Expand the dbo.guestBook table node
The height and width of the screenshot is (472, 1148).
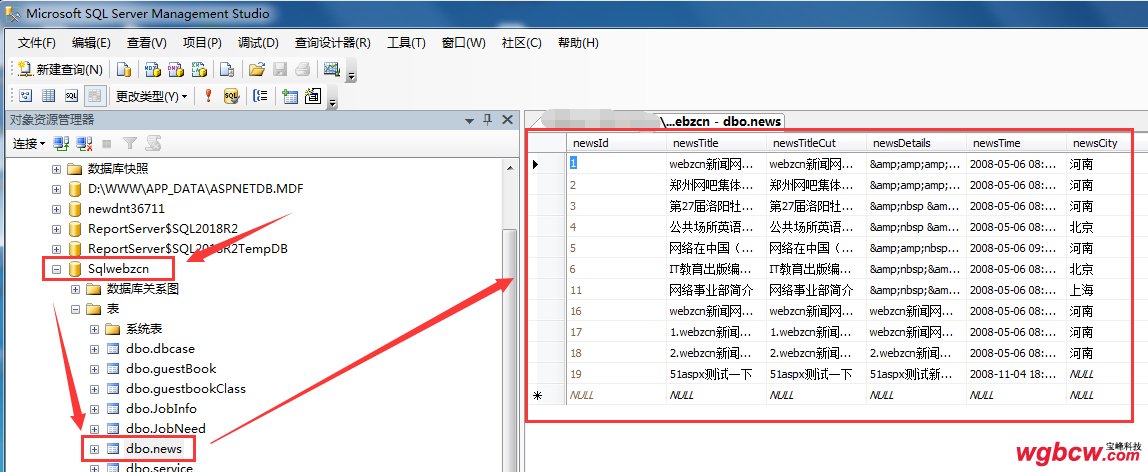(94, 369)
